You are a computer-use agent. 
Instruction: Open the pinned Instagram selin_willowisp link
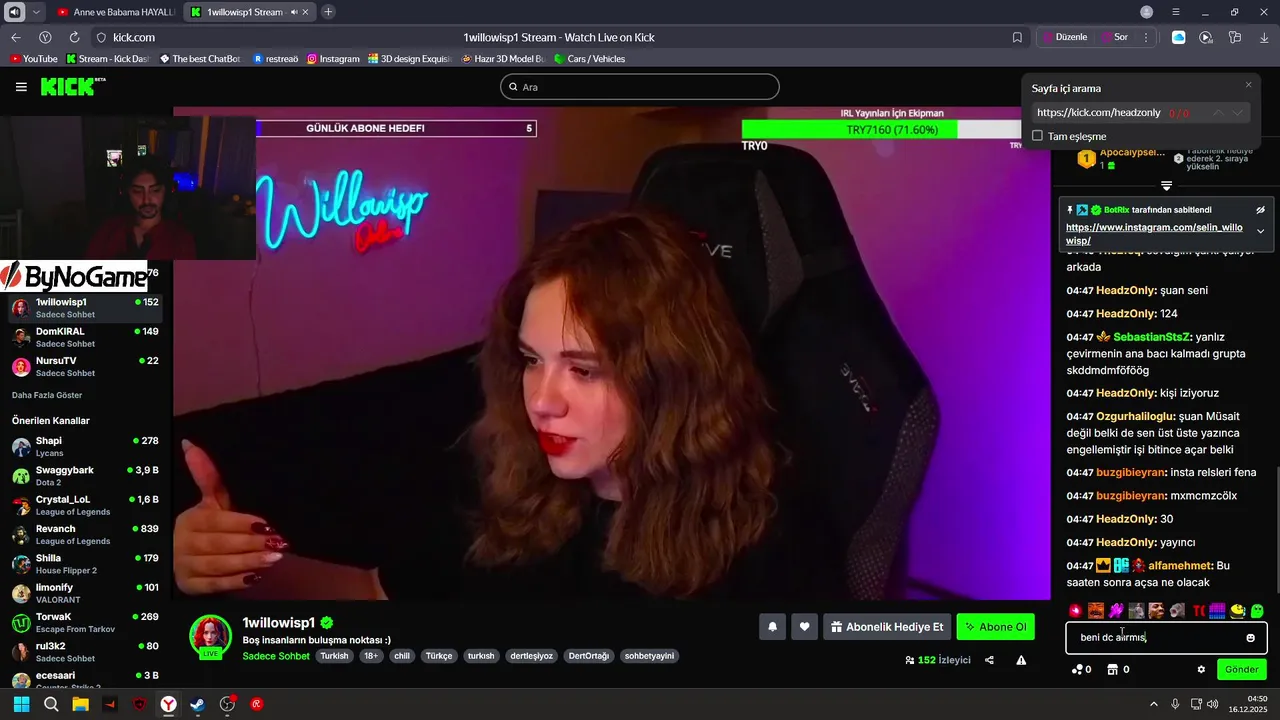pos(1152,234)
